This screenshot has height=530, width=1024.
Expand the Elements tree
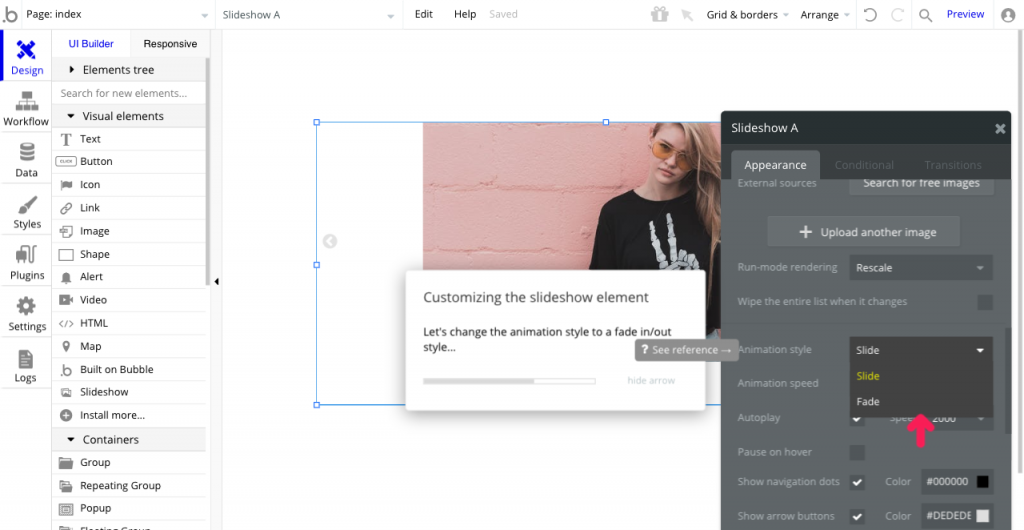129,70
